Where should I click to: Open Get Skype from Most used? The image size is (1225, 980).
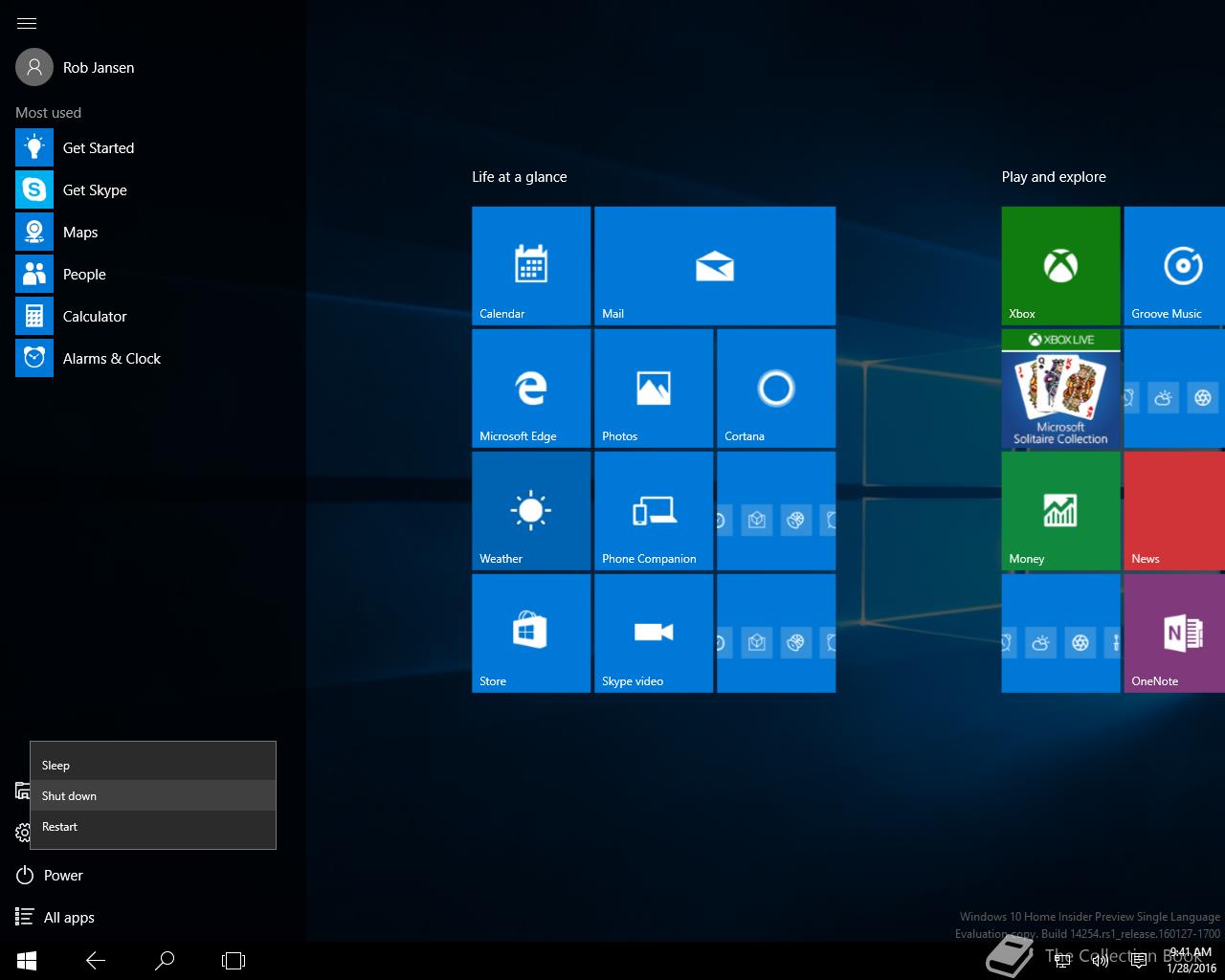click(x=153, y=189)
